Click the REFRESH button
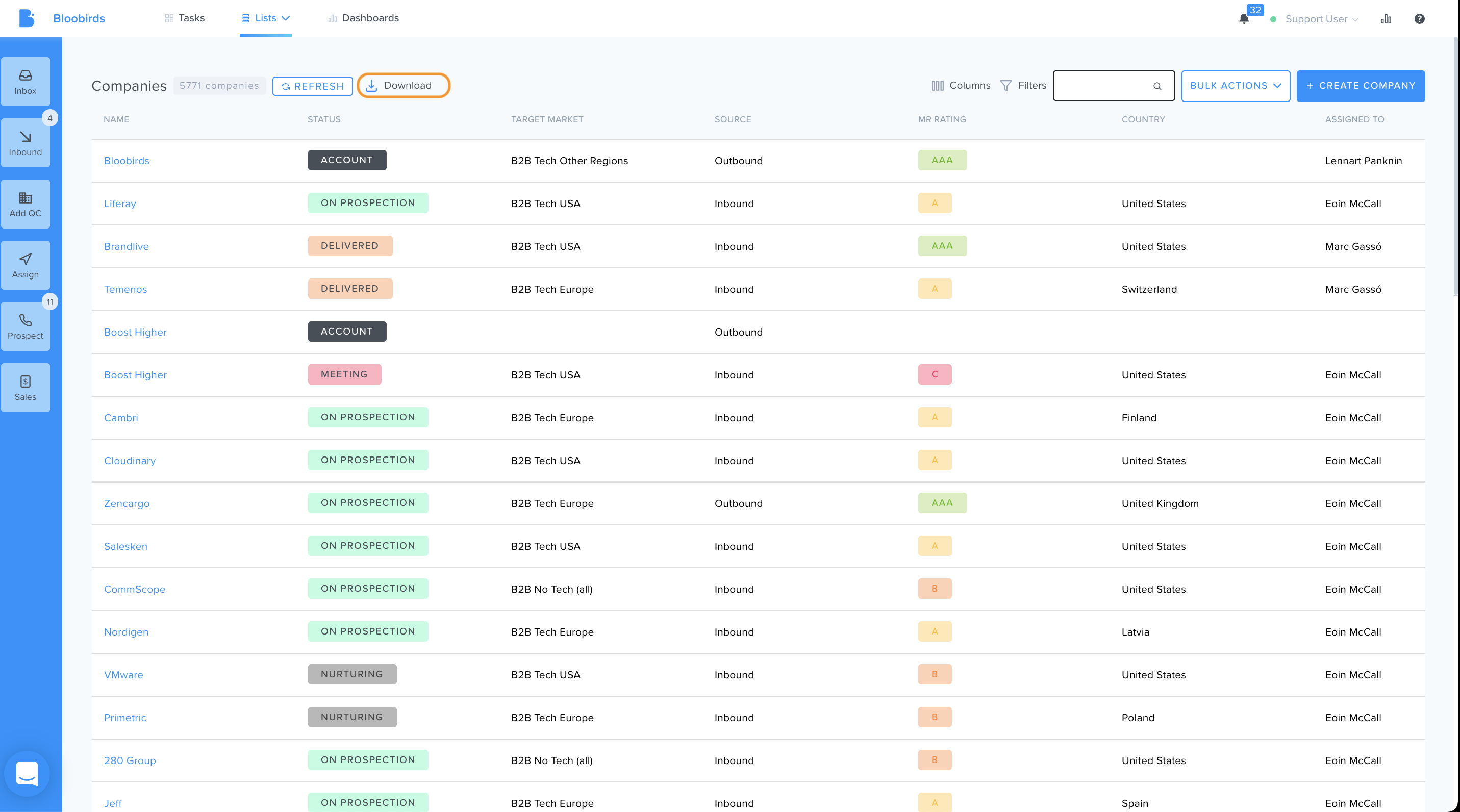1460x812 pixels. pyautogui.click(x=312, y=86)
